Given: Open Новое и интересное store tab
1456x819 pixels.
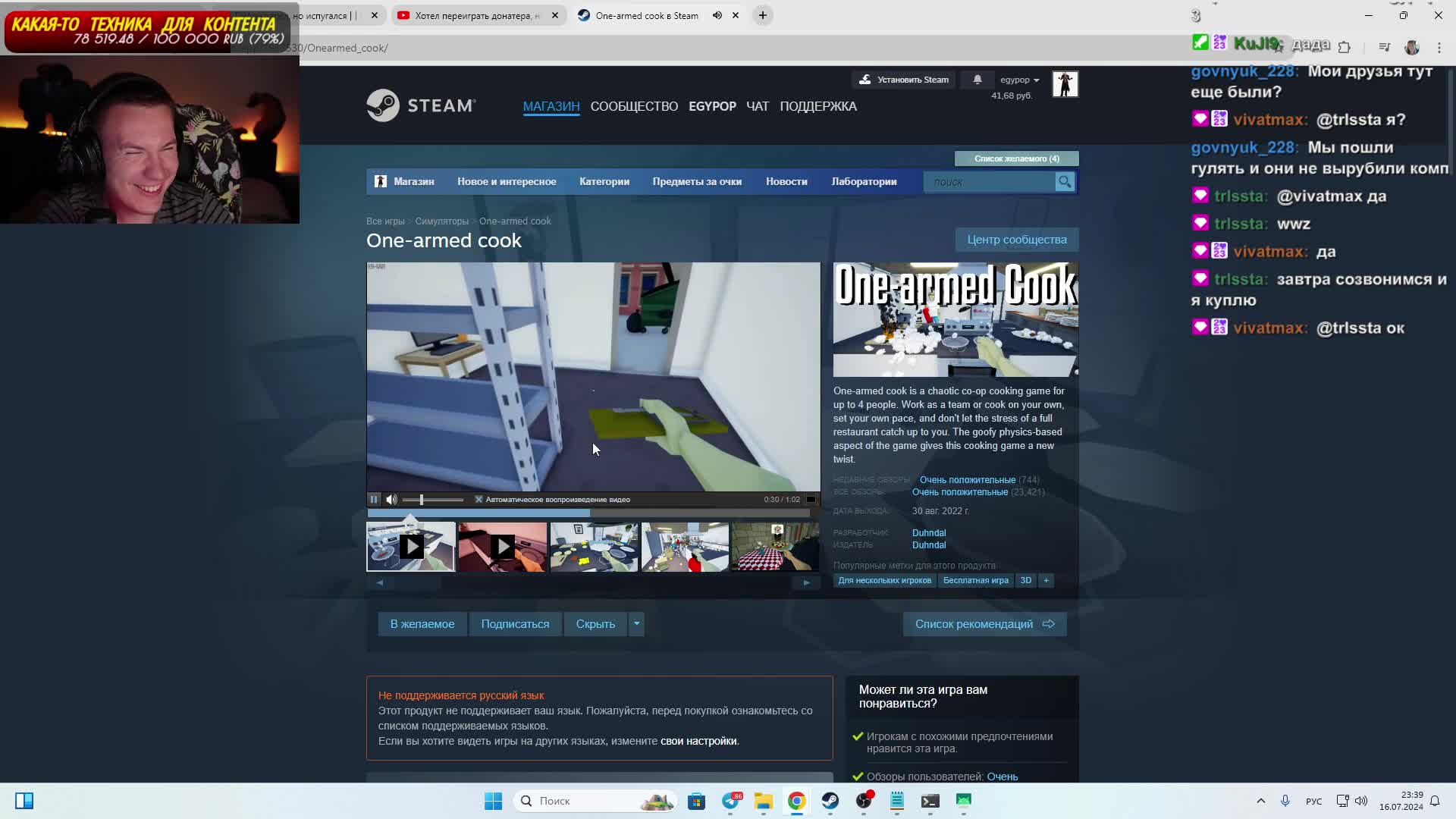Looking at the screenshot, I should pos(507,182).
